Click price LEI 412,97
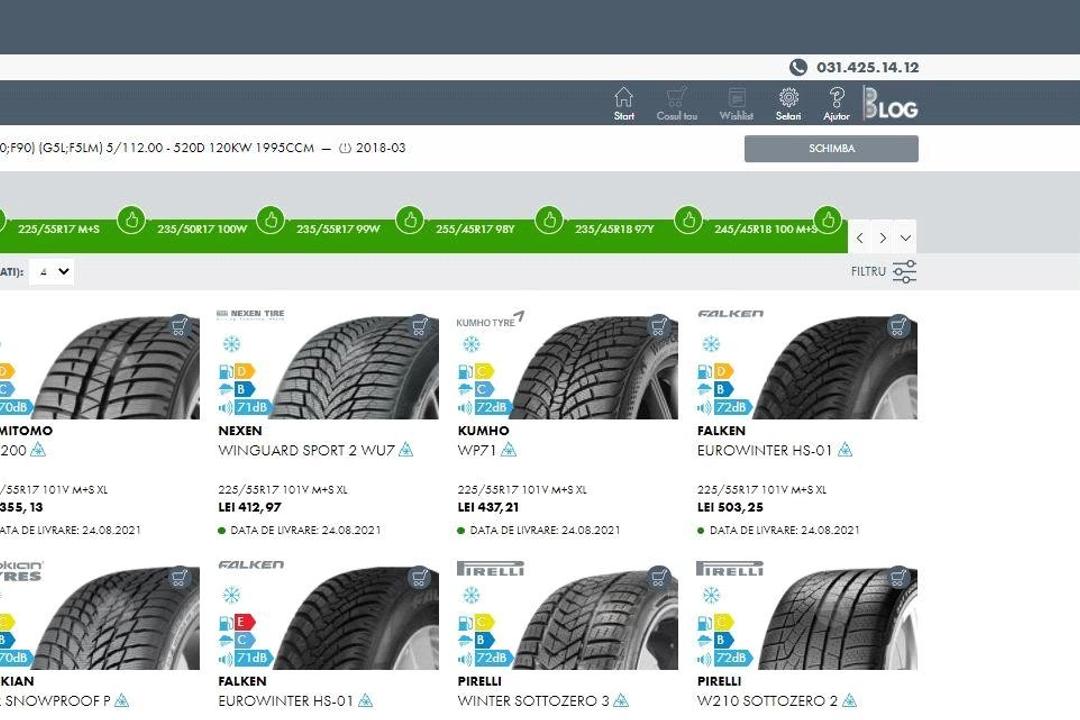The width and height of the screenshot is (1080, 720). pos(249,507)
